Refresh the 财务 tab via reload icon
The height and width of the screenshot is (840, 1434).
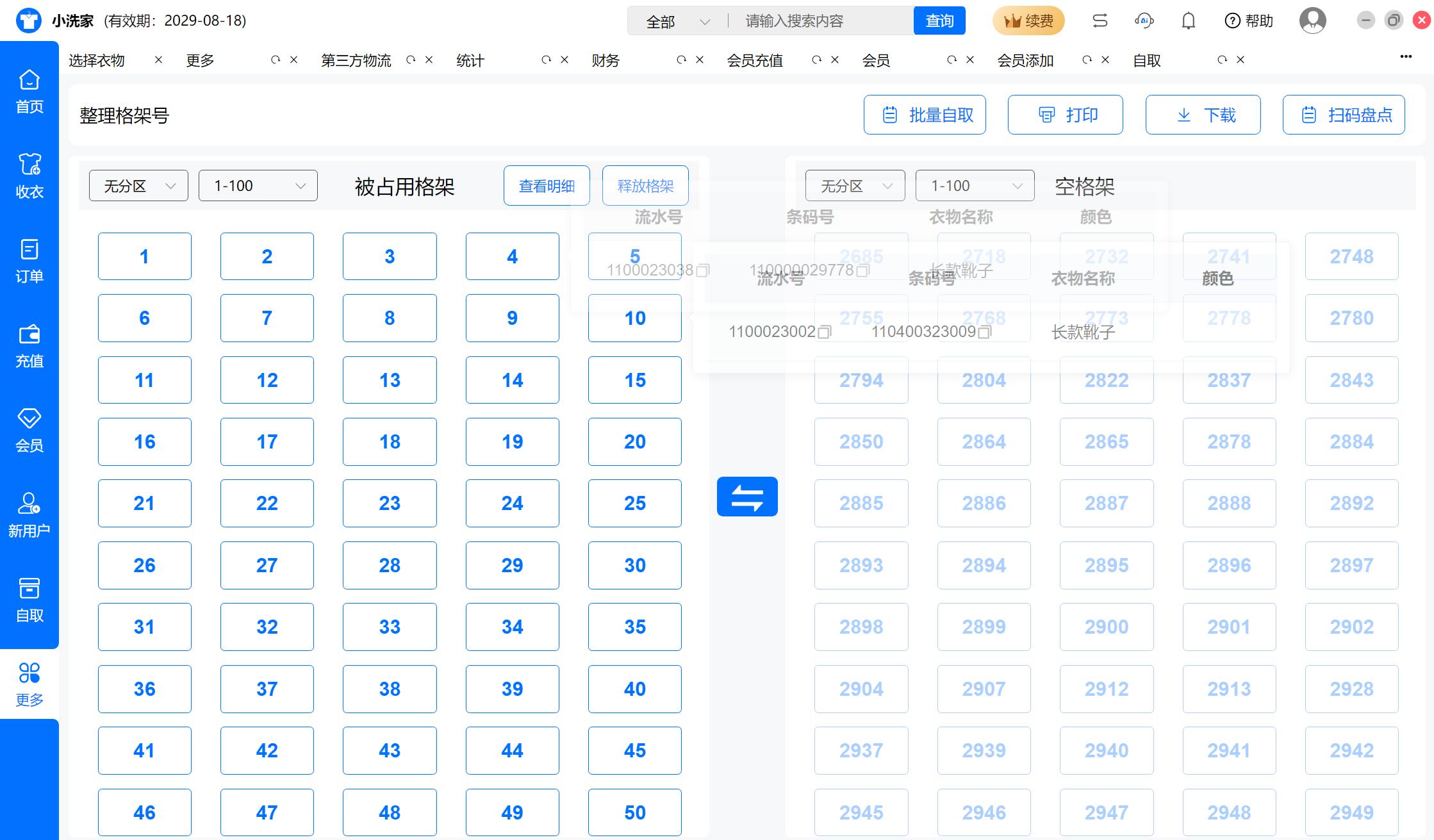click(x=681, y=60)
